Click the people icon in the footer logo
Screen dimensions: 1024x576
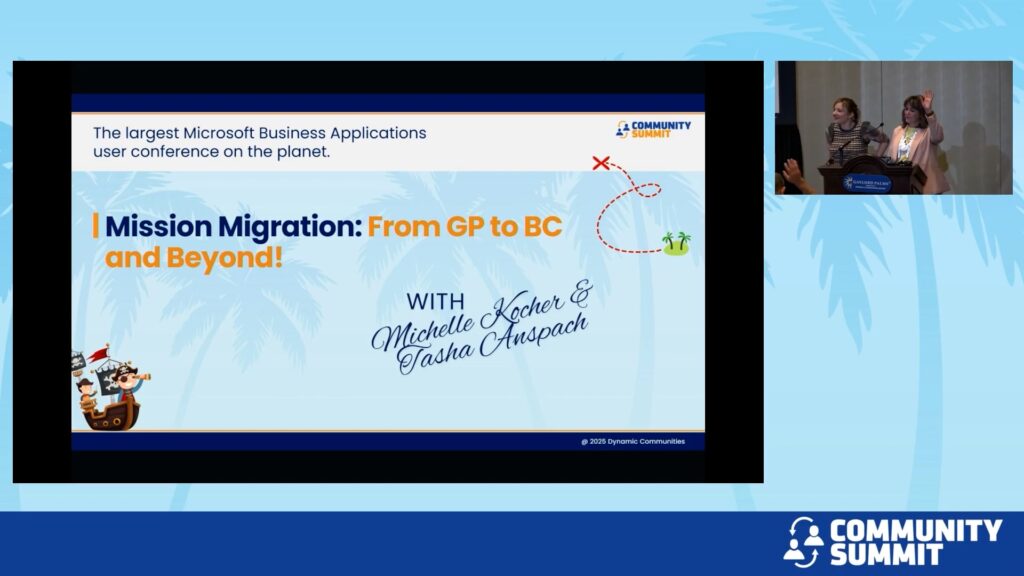[x=803, y=540]
